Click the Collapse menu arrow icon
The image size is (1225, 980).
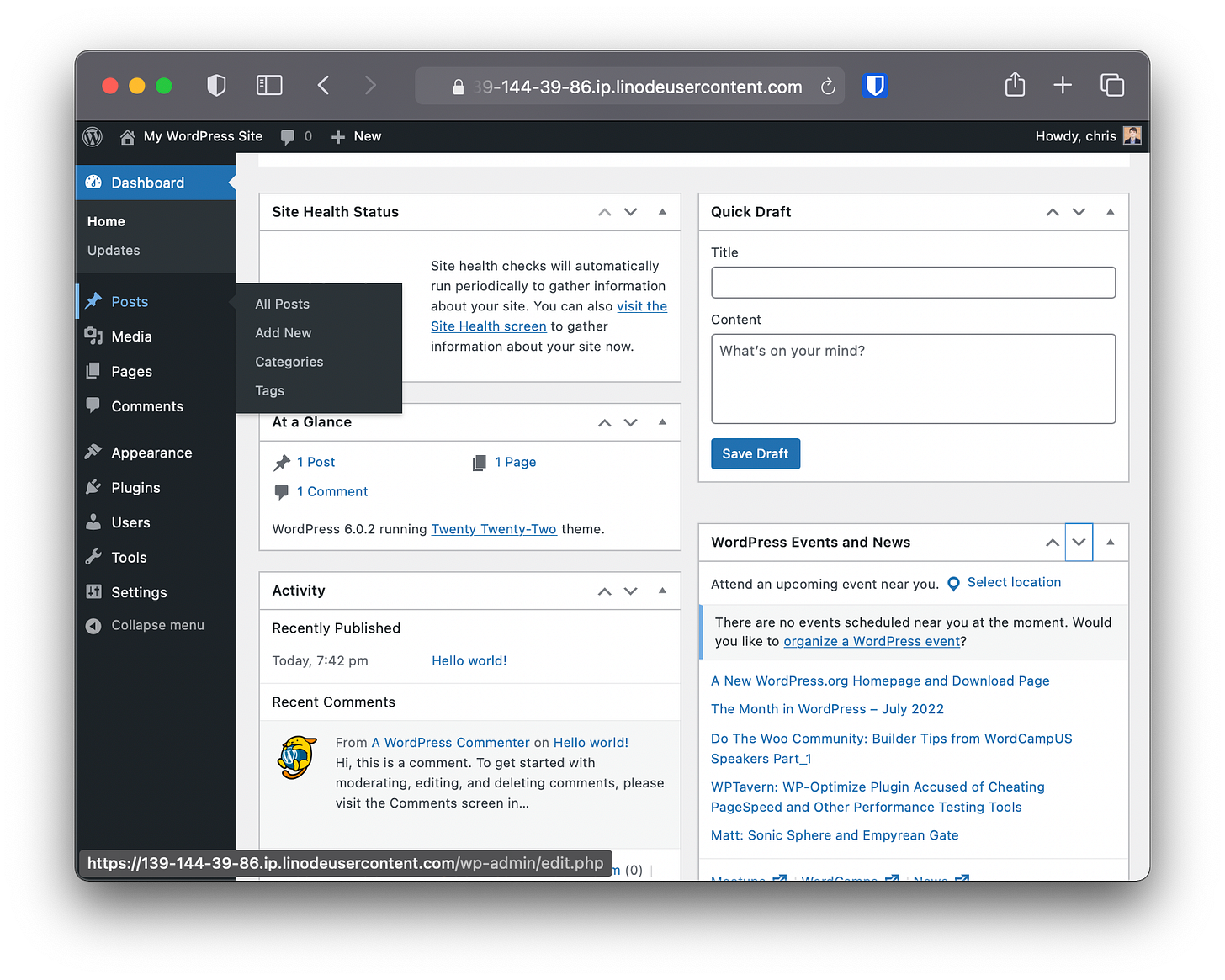[93, 626]
